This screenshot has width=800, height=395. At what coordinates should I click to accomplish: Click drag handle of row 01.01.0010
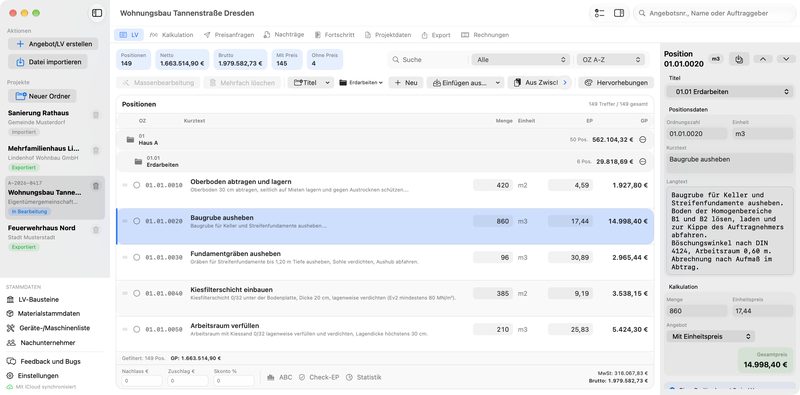point(125,185)
